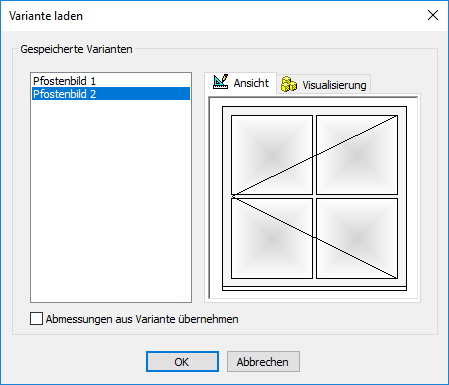The image size is (449, 385).
Task: Switch to the Ansicht tab
Action: click(241, 83)
